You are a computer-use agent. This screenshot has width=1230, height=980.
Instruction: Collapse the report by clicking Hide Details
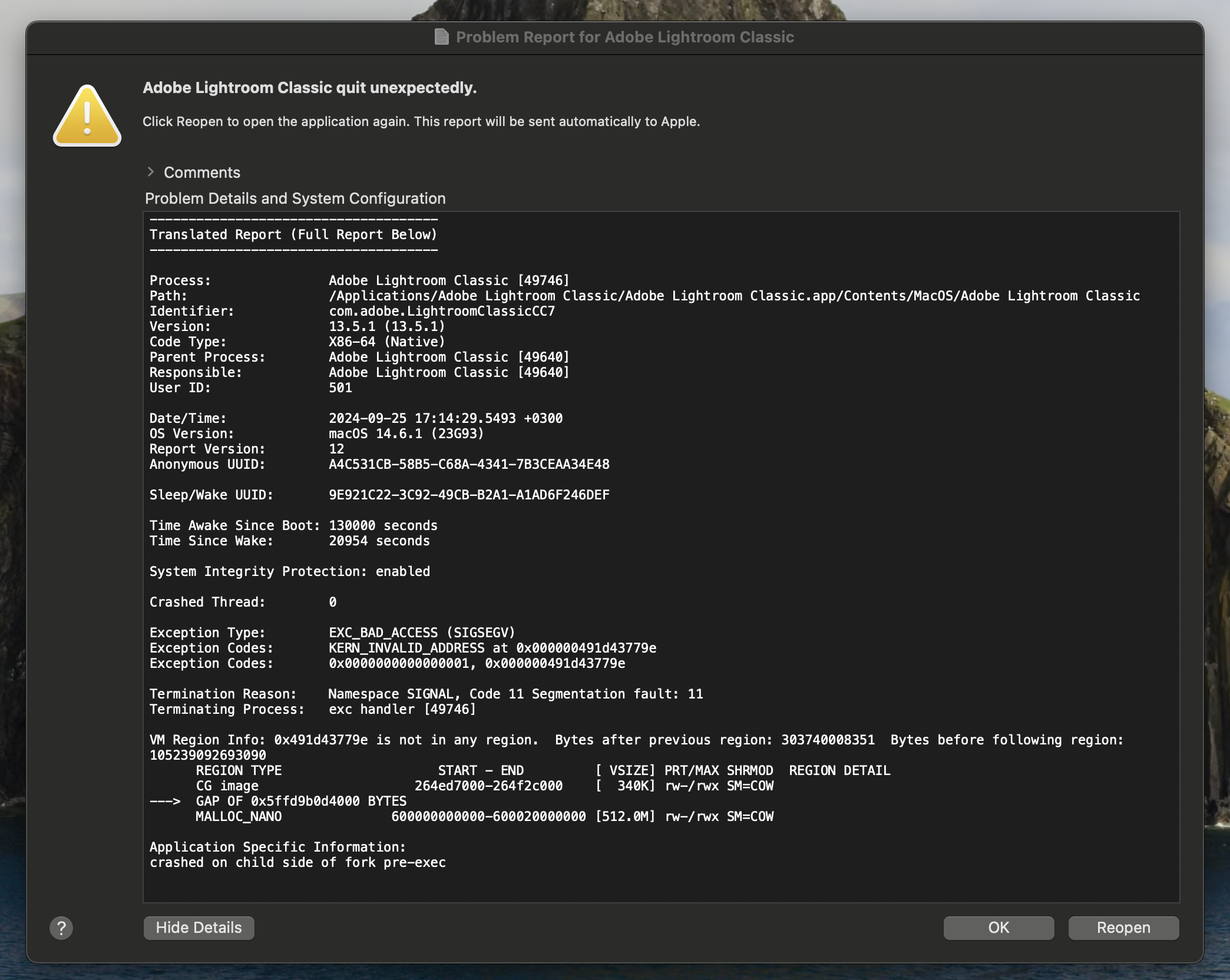(x=199, y=928)
